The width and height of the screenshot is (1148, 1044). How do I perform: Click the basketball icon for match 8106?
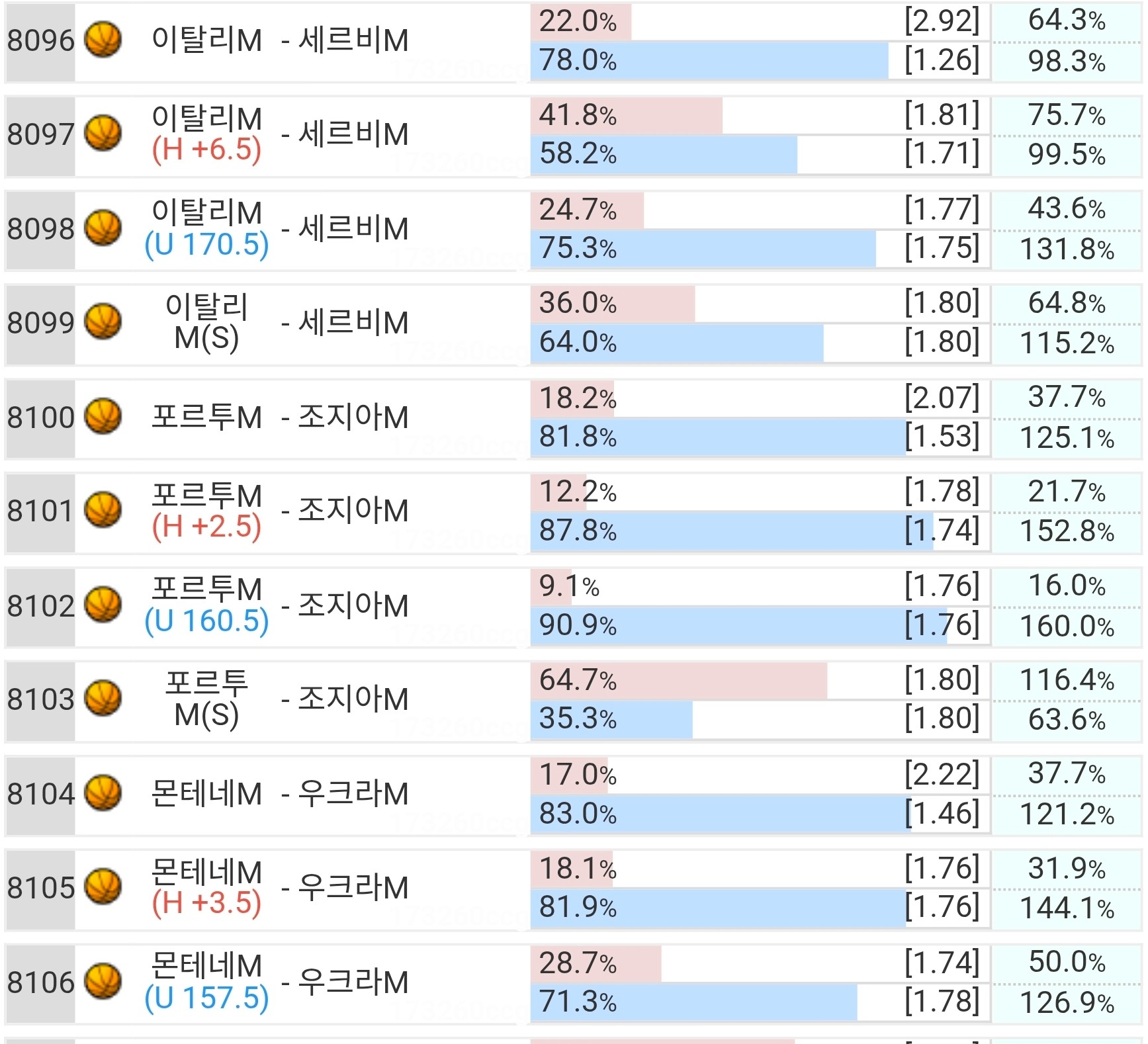point(103,981)
